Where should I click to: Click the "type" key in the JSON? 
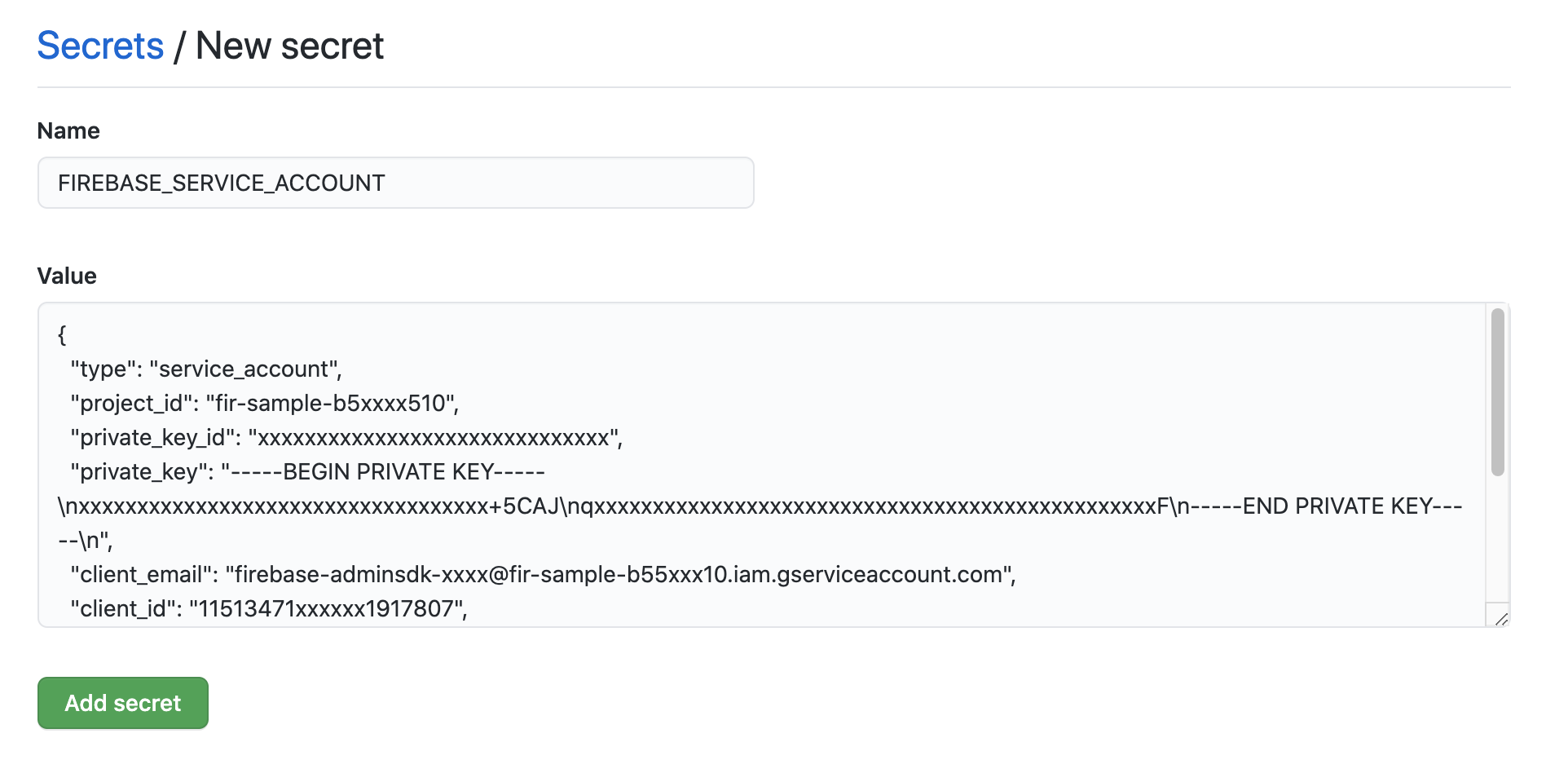point(104,369)
